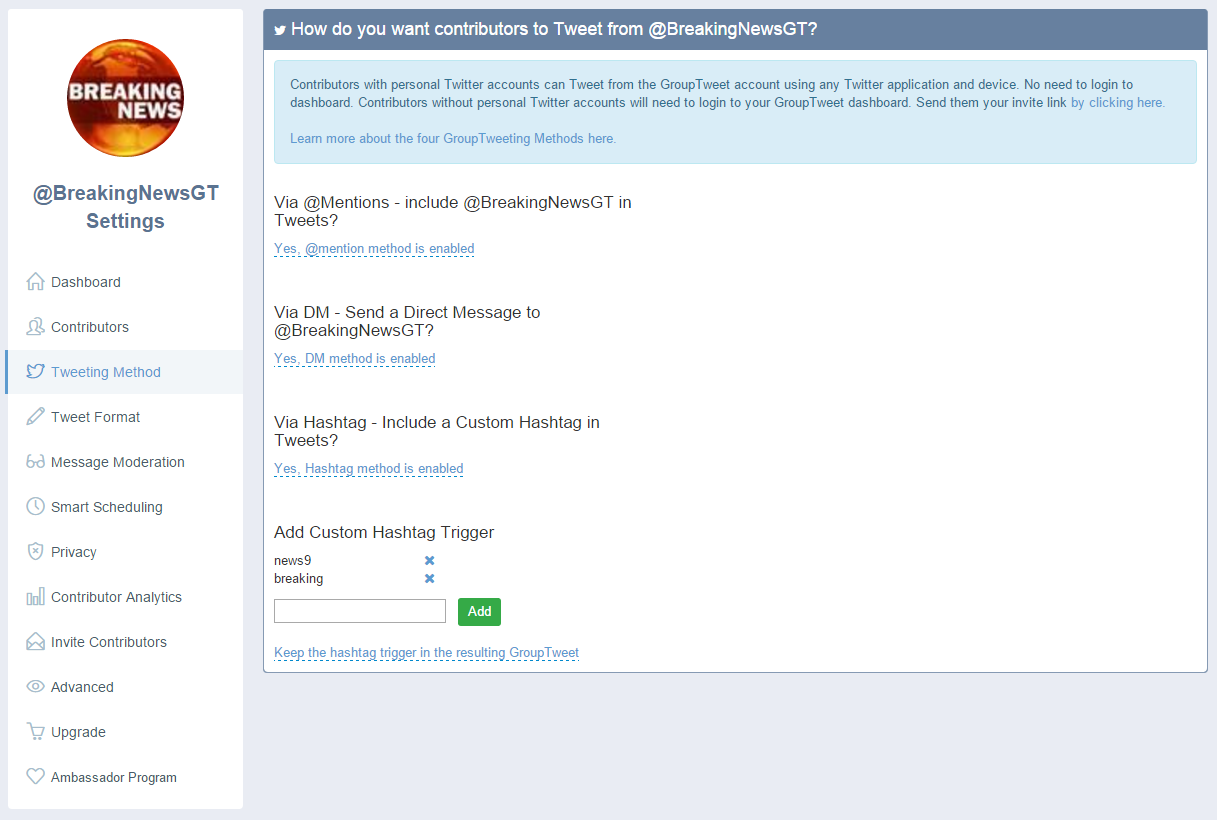The image size is (1217, 820).
Task: Click the 'Add Custom Hashtag Trigger' heading
Action: click(x=384, y=532)
